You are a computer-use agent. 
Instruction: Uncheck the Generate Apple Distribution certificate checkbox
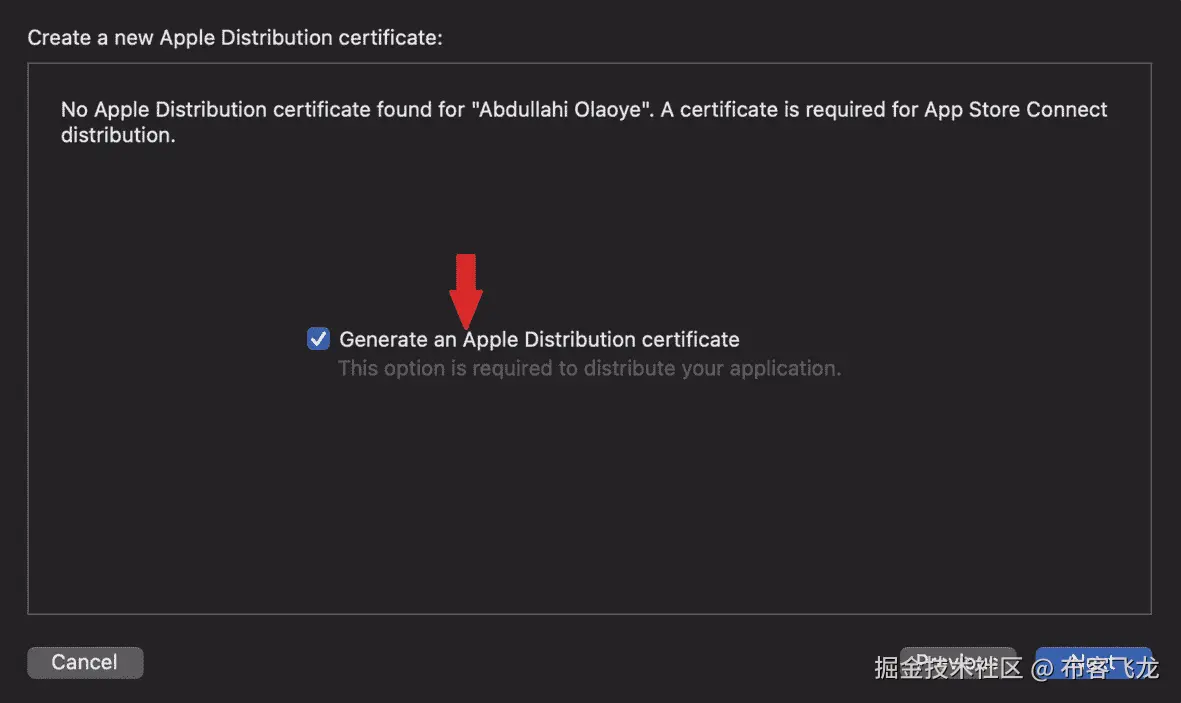[x=318, y=339]
